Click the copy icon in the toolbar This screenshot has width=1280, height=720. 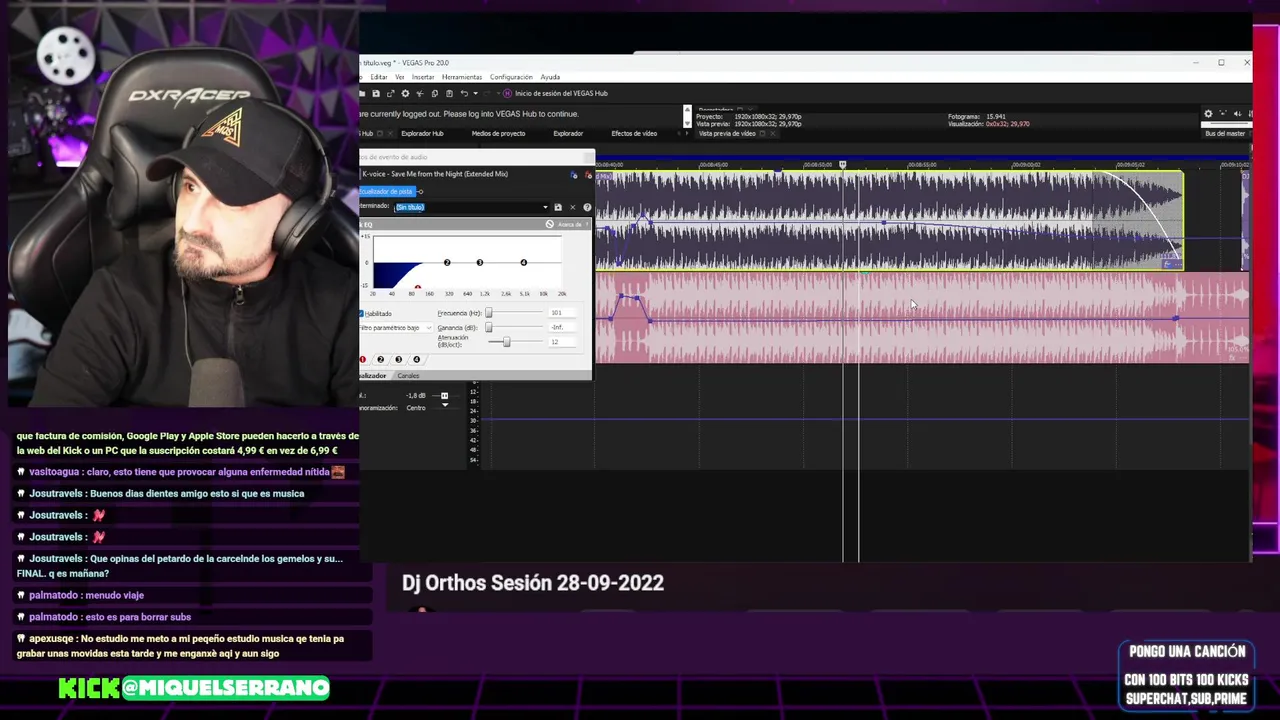pos(434,93)
